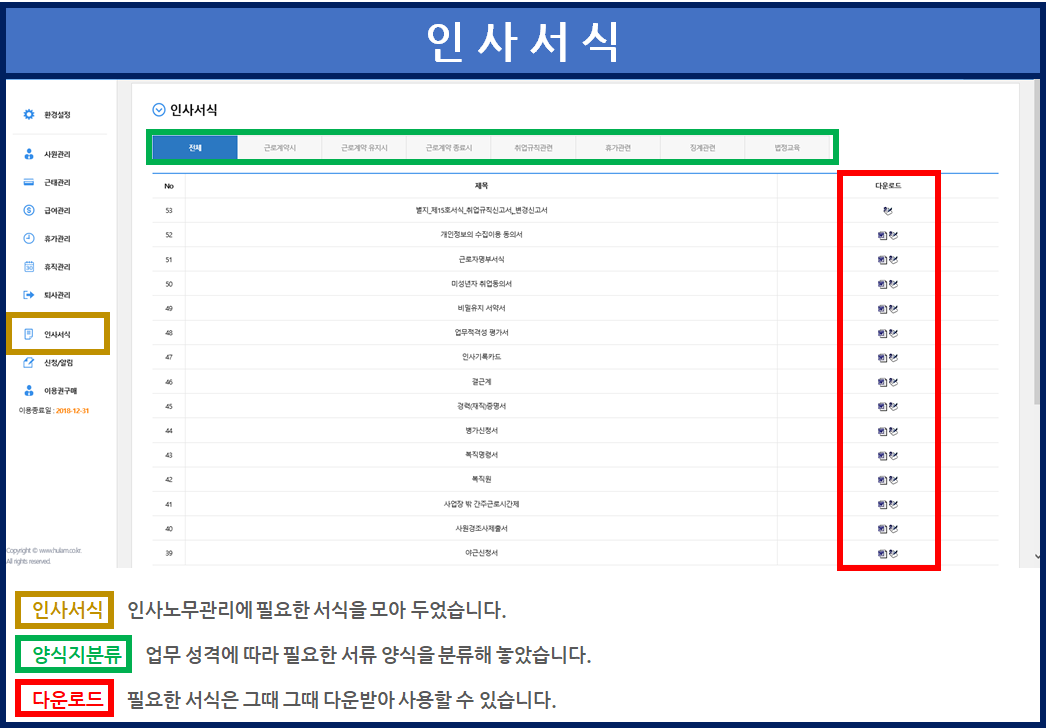The image size is (1046, 728).
Task: Download Word file for 야근신청서 row
Action: point(883,553)
